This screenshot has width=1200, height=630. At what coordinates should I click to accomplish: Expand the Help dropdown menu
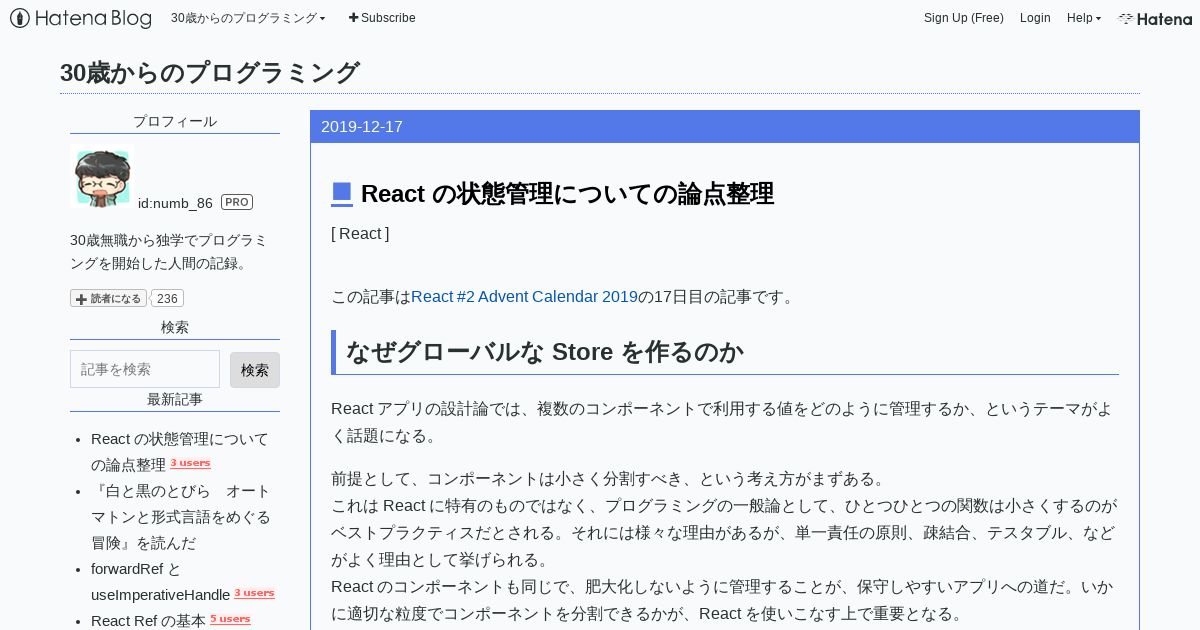coord(1084,18)
